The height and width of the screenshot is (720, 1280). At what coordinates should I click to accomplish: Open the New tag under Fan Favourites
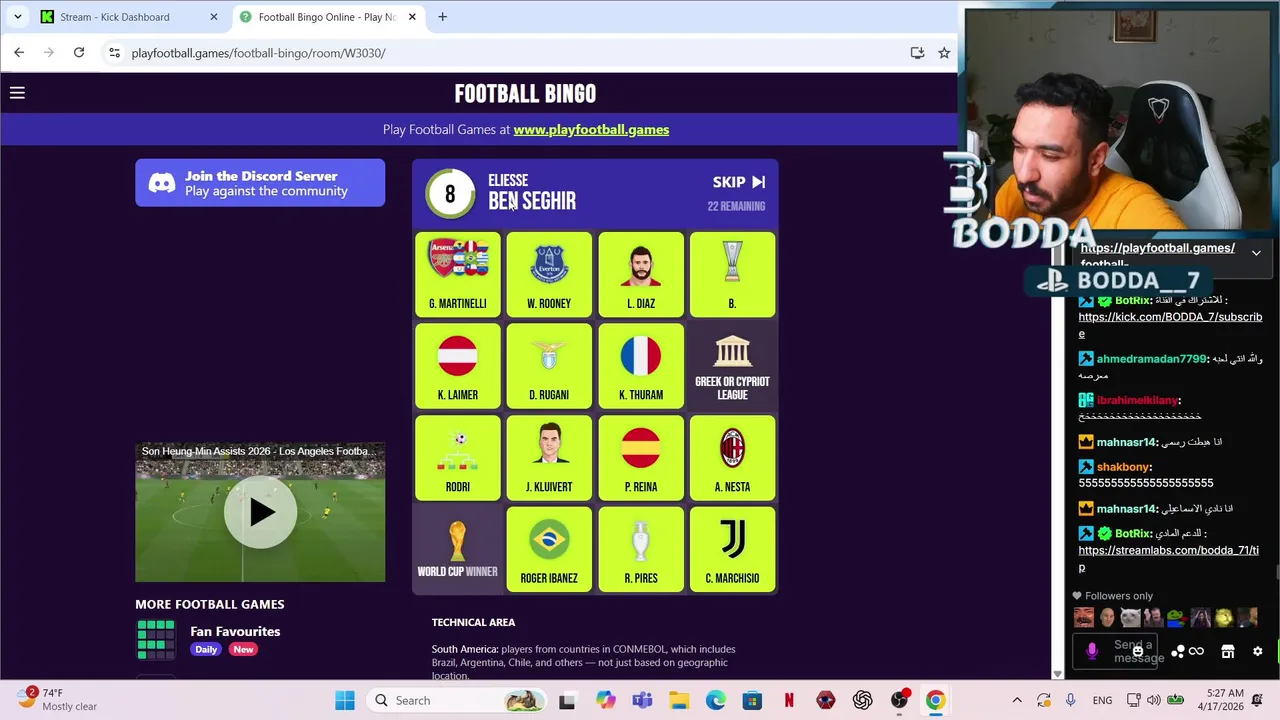[x=243, y=649]
